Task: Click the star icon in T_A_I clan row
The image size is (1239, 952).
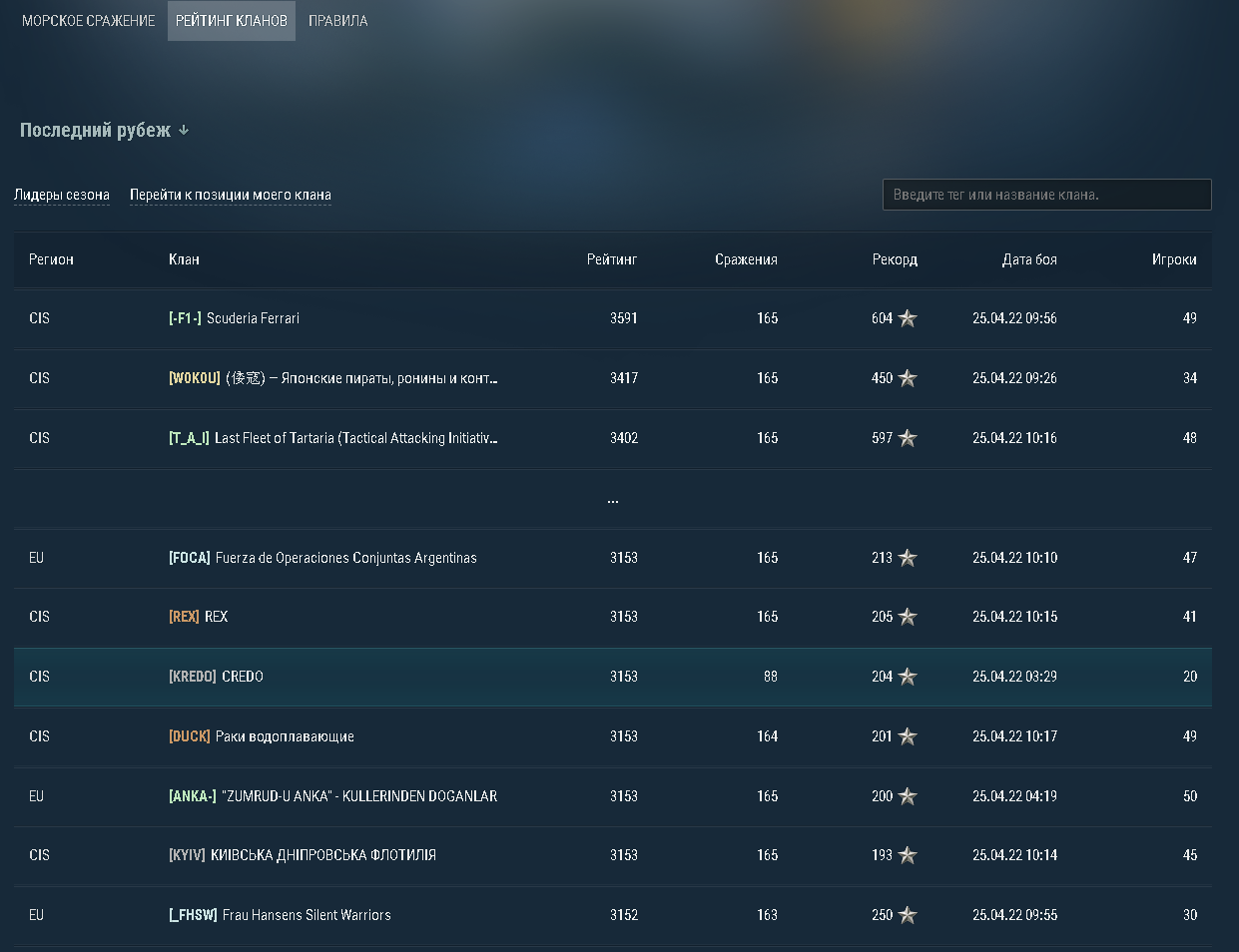Action: click(x=908, y=438)
